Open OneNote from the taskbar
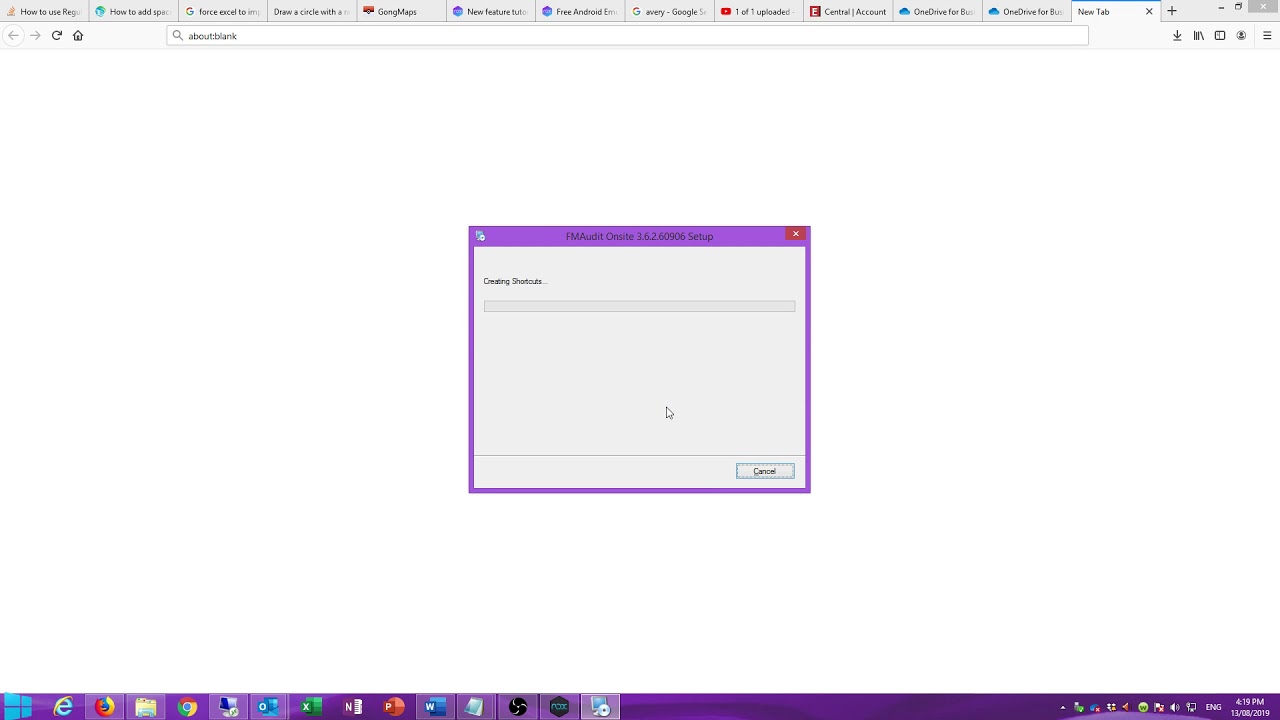 pos(352,707)
